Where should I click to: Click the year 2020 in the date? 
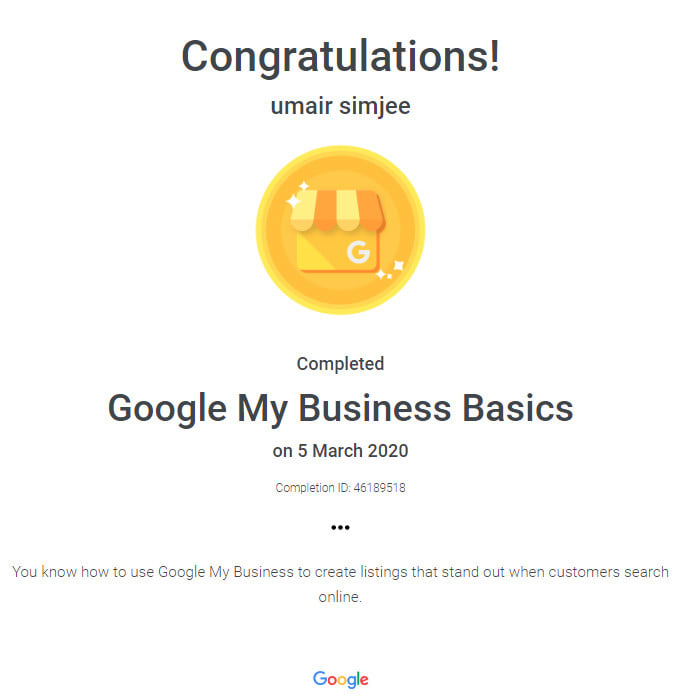point(388,451)
